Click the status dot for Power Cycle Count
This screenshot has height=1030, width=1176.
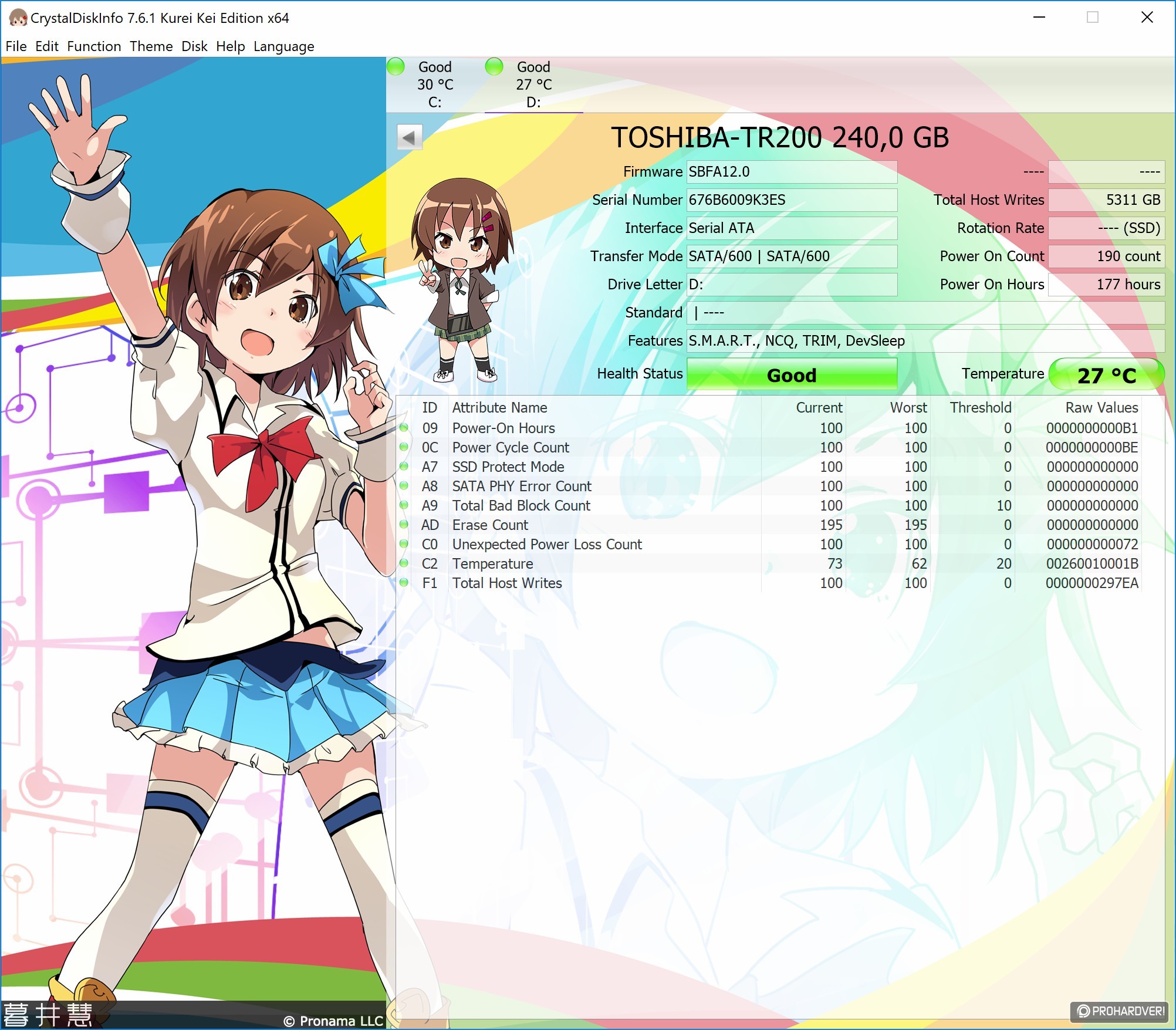(404, 447)
